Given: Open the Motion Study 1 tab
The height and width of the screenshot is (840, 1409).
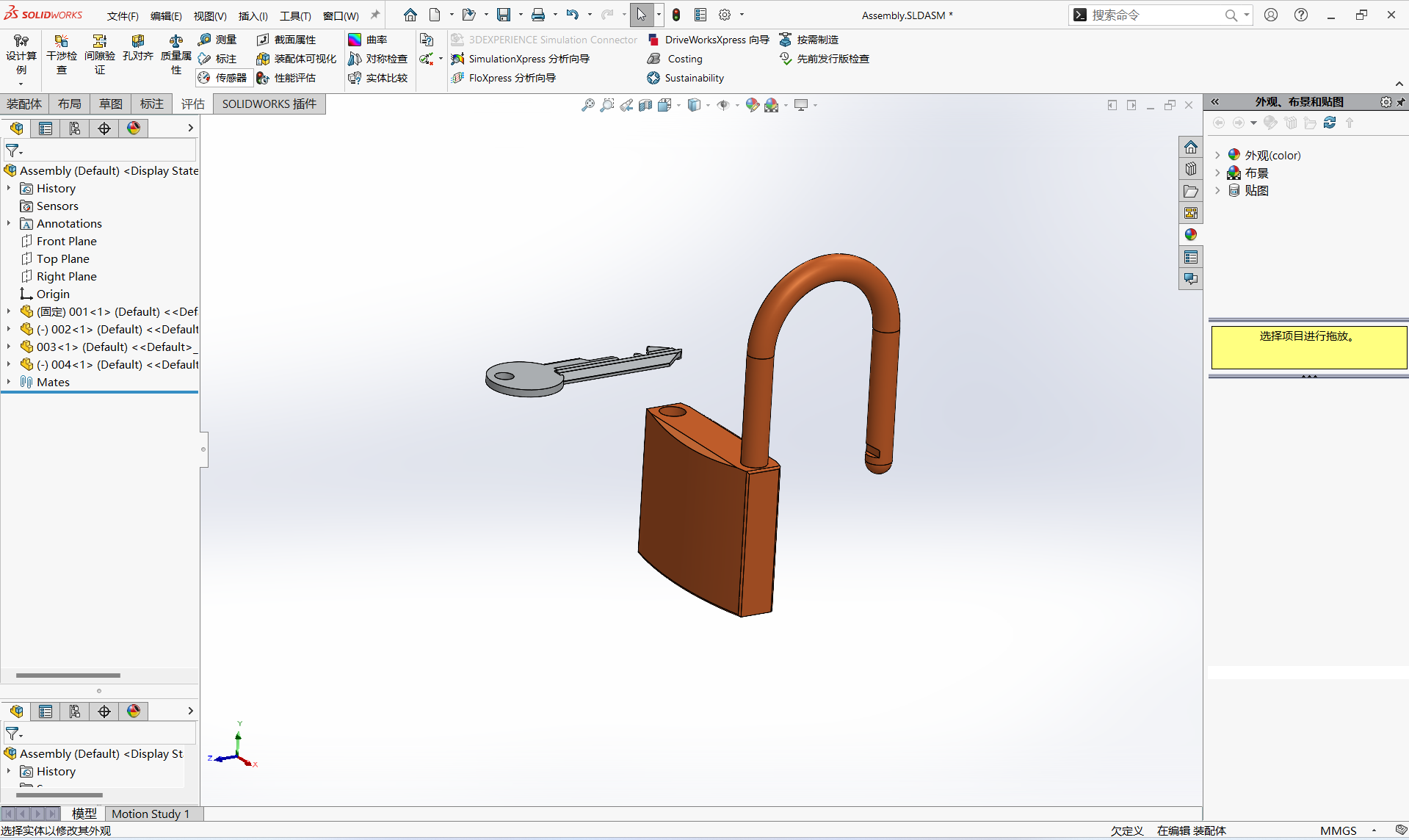Looking at the screenshot, I should [151, 814].
